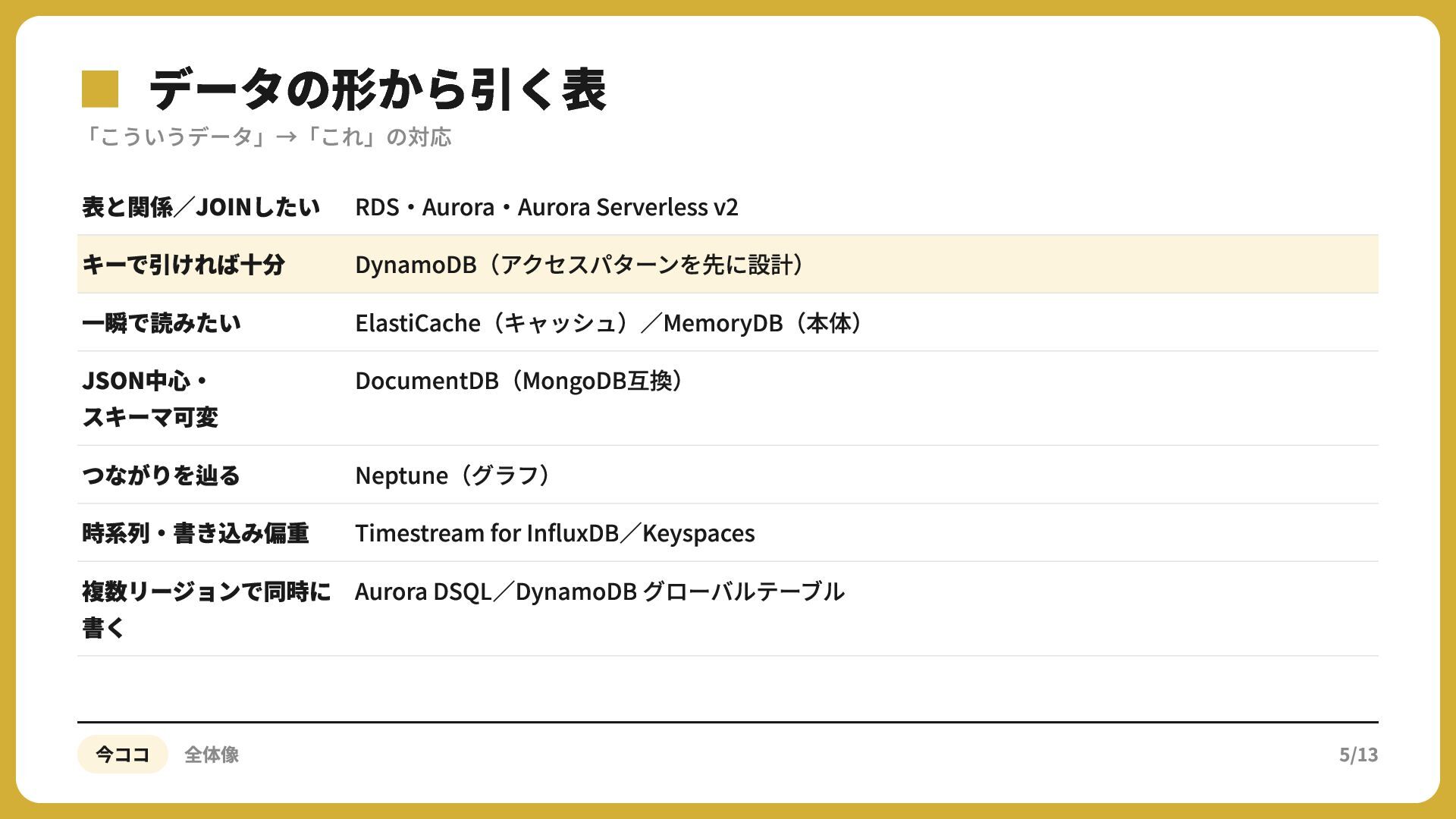Select the row label つながりを辿る
The width and height of the screenshot is (1456, 819).
(161, 475)
